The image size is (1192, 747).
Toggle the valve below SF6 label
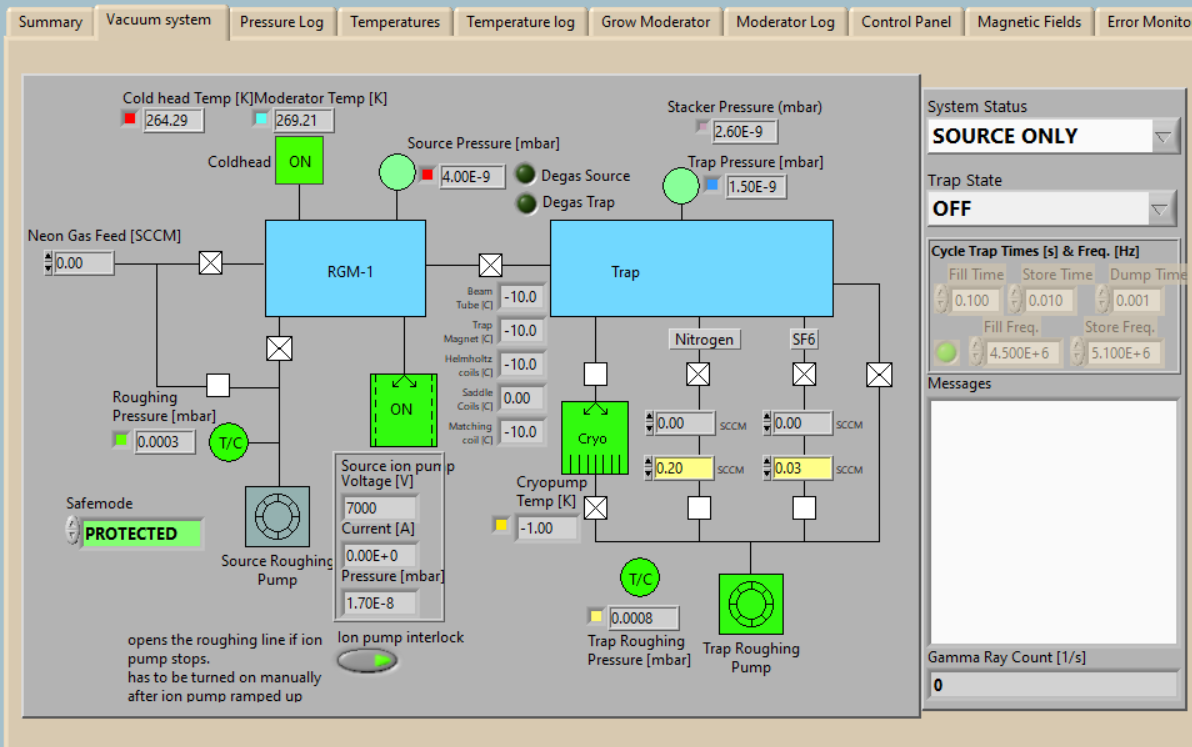point(804,374)
